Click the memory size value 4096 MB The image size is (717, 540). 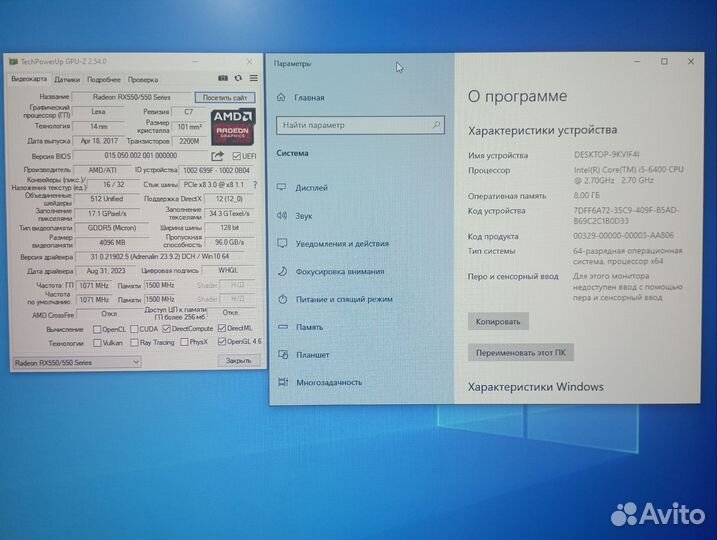tap(112, 242)
